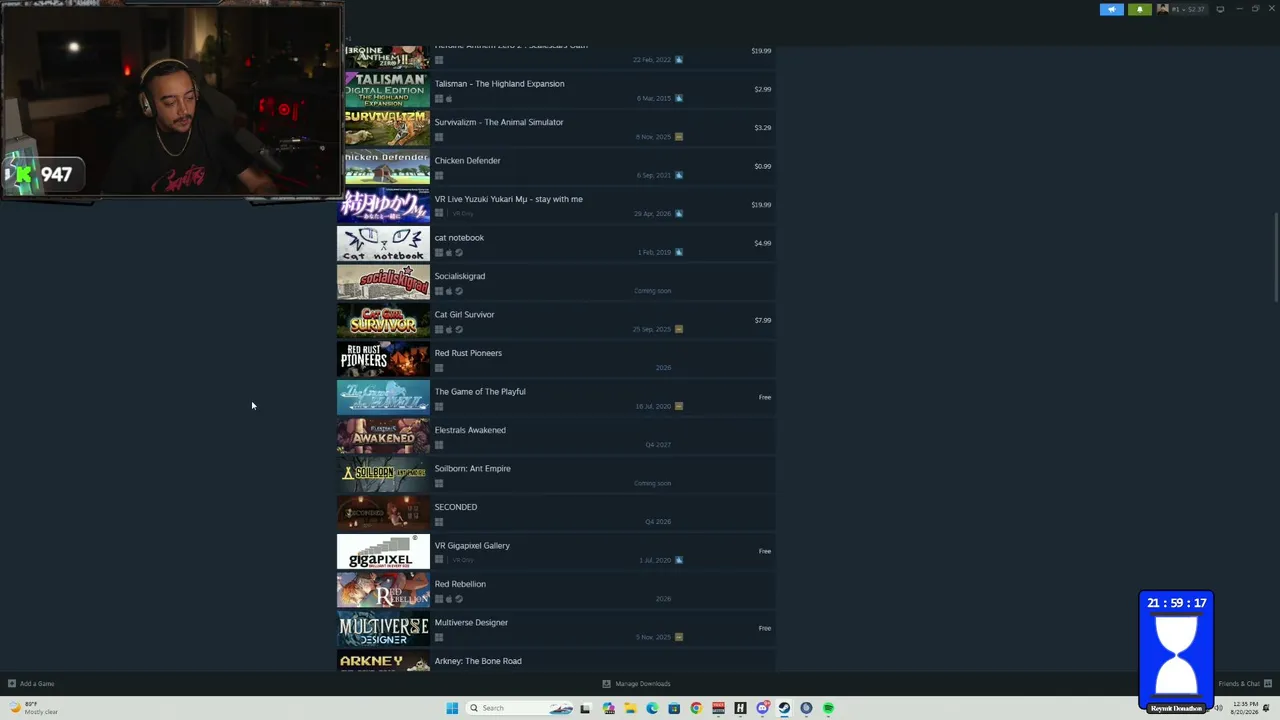
Task: Click the Steam page vertical scrollbar
Action: point(1276,257)
